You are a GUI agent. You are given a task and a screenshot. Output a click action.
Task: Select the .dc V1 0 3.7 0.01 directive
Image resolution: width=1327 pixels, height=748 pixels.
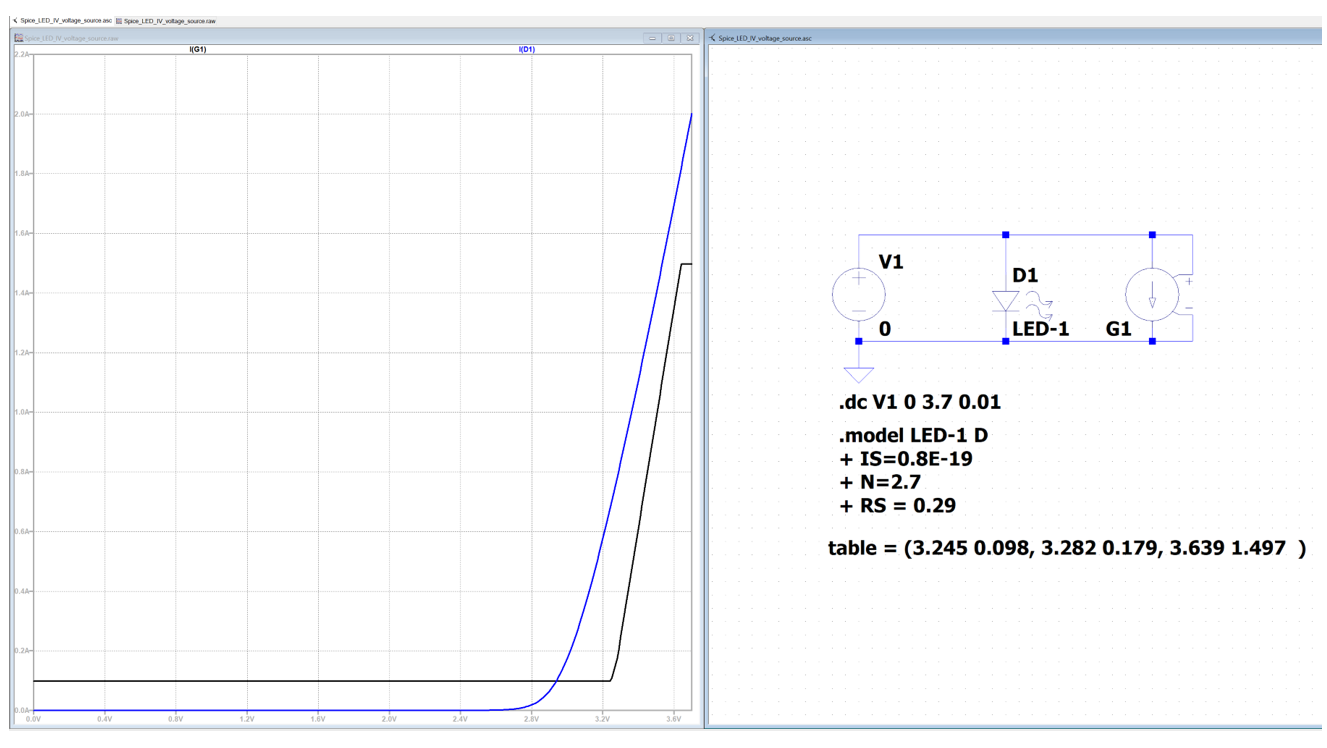click(x=919, y=402)
